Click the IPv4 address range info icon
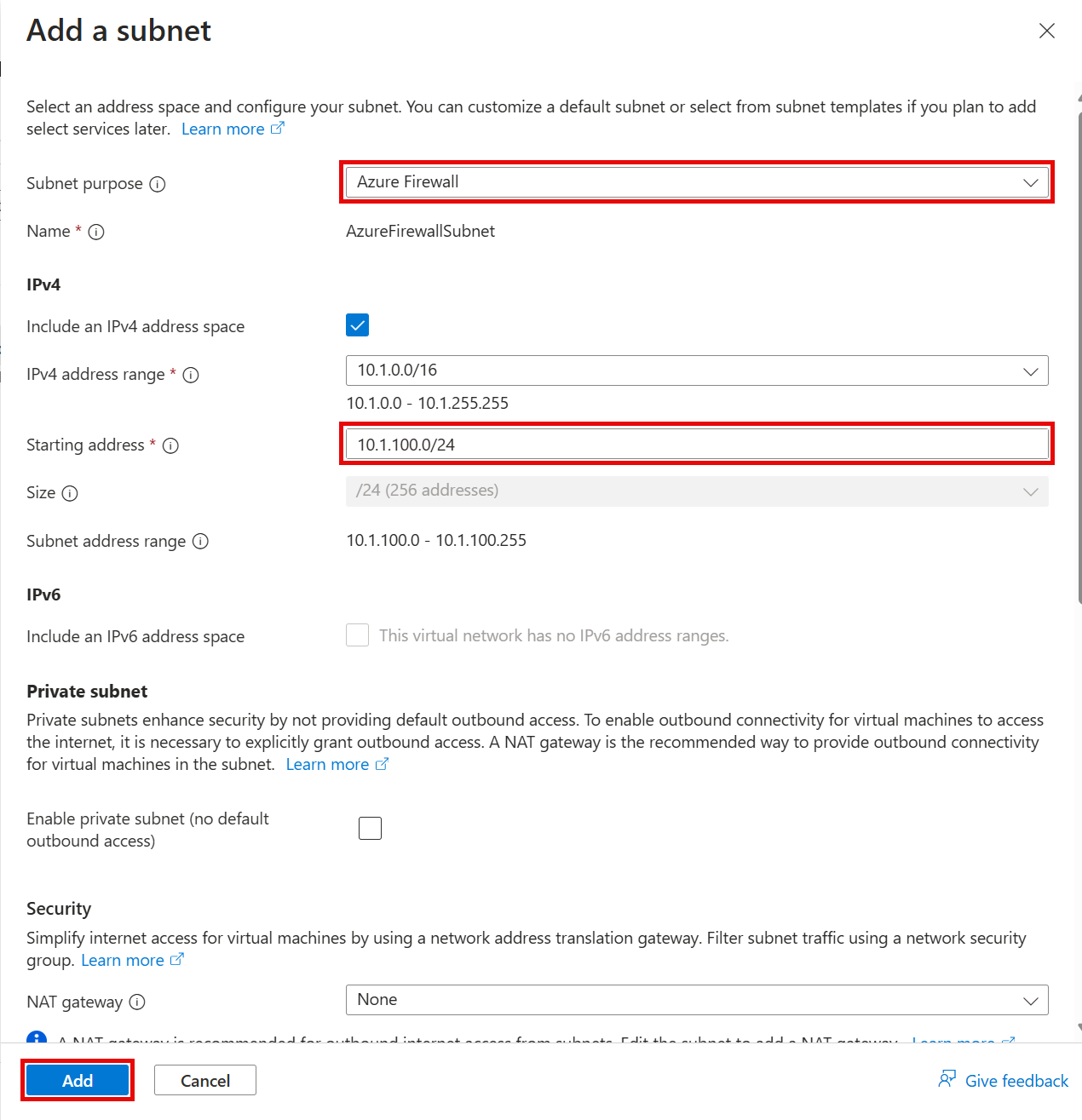Viewport: 1082px width, 1120px height. [190, 375]
